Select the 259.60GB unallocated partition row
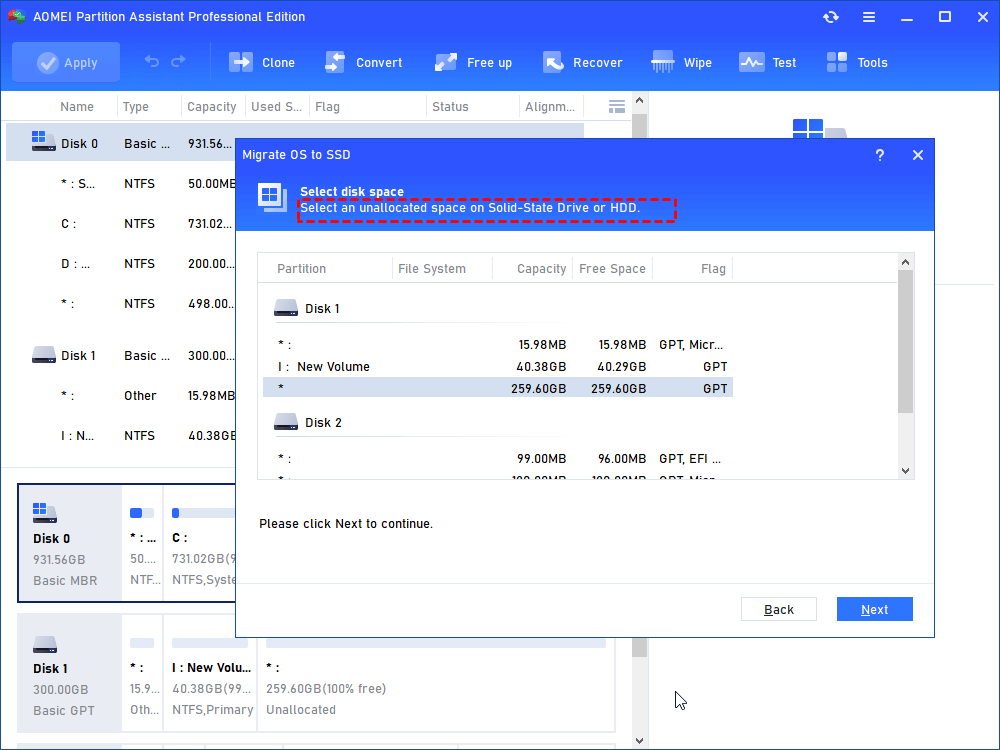The image size is (1000, 750). [497, 388]
